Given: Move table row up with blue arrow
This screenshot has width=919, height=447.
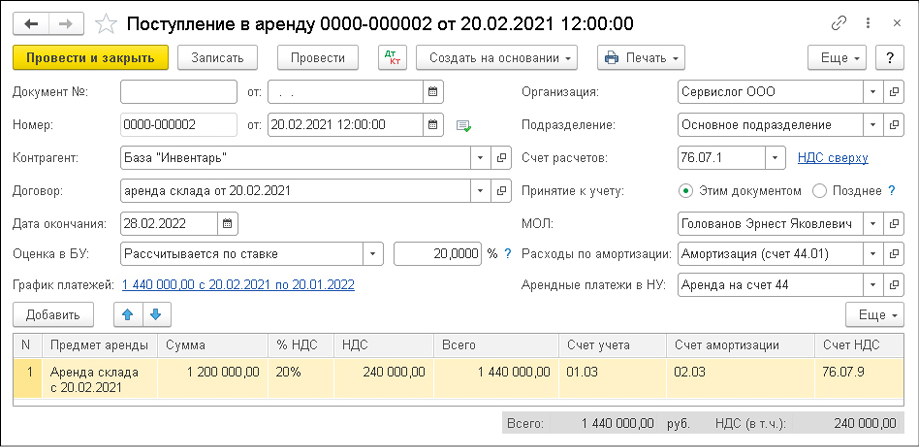Looking at the screenshot, I should [128, 315].
